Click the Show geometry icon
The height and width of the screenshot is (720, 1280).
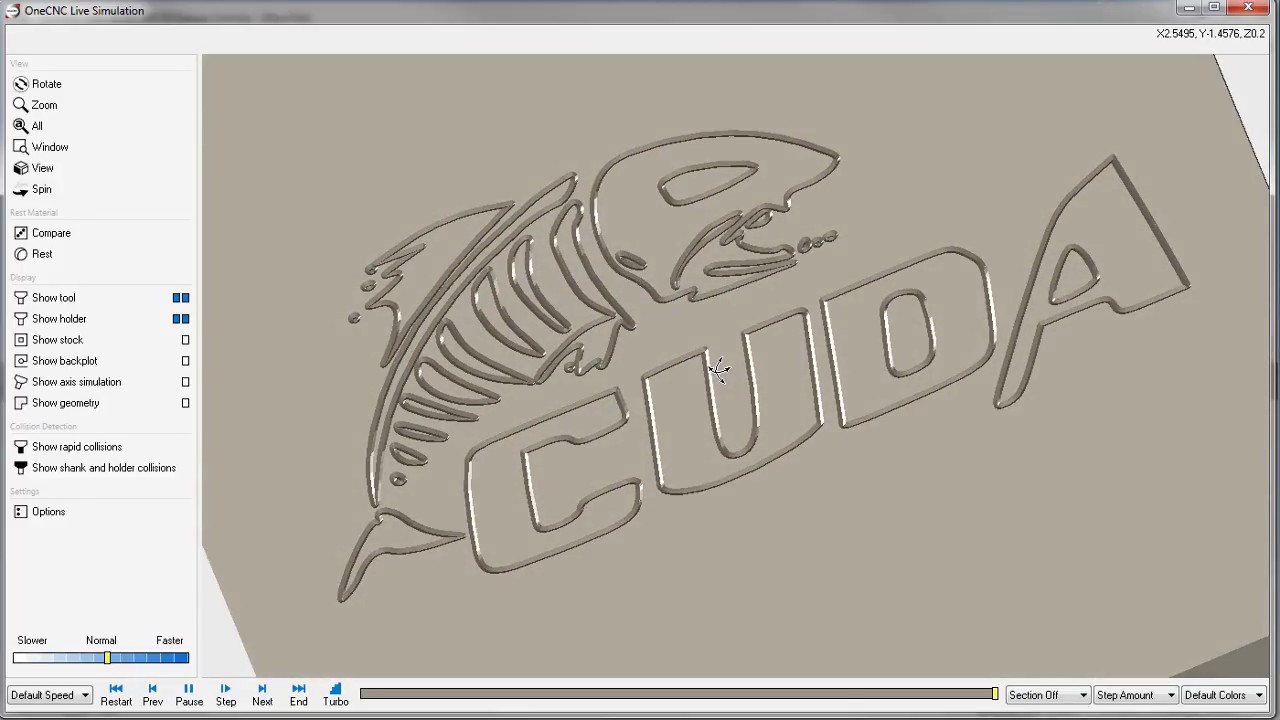click(20, 403)
